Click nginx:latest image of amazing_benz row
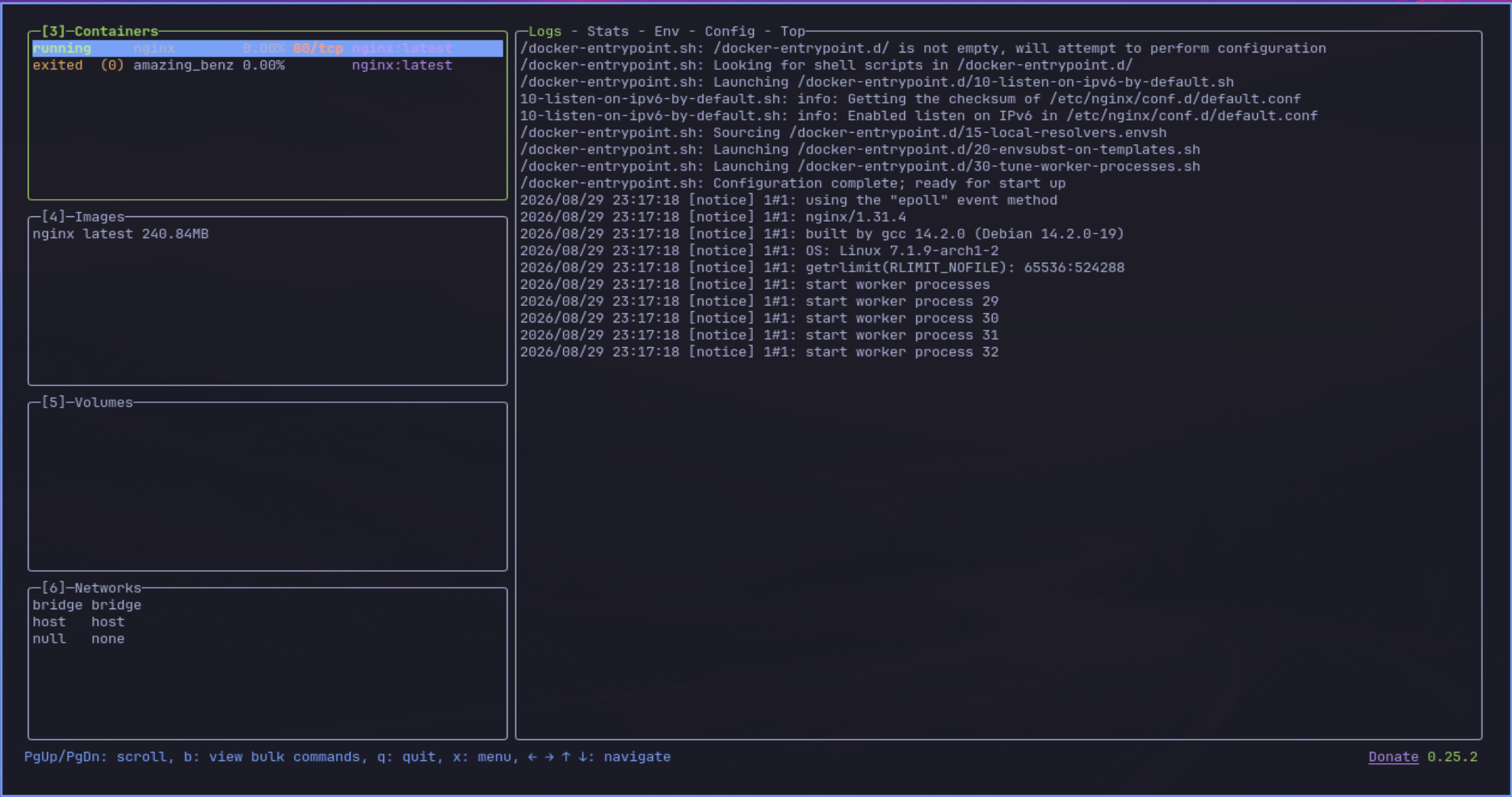 (402, 65)
